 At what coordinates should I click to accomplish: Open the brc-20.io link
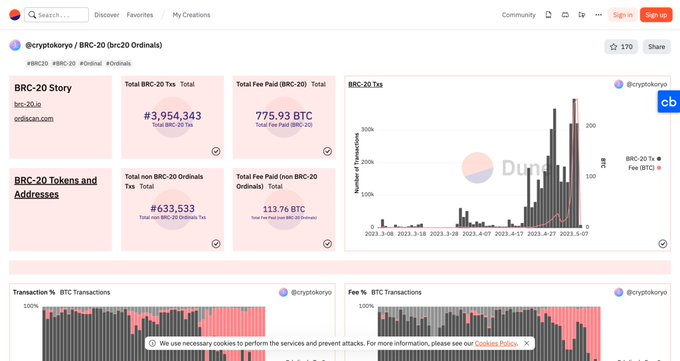pyautogui.click(x=28, y=104)
